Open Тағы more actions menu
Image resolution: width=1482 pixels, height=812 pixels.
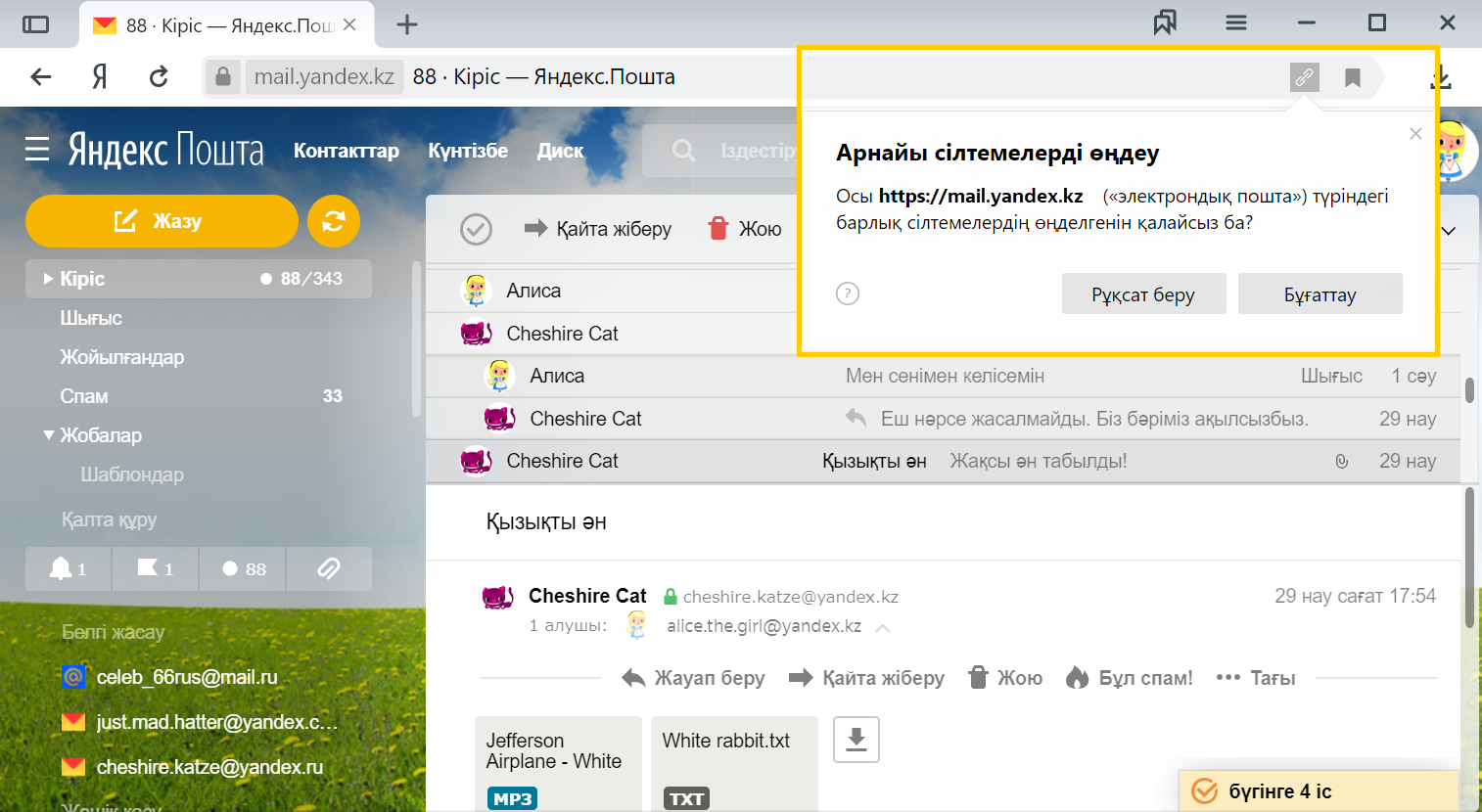1256,678
